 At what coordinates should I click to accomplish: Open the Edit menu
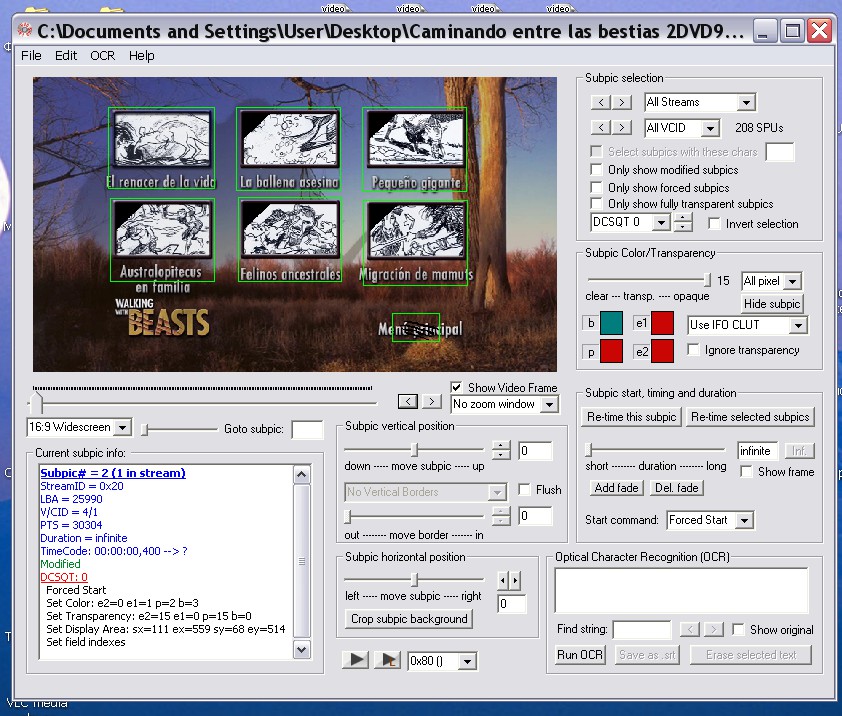tap(66, 56)
